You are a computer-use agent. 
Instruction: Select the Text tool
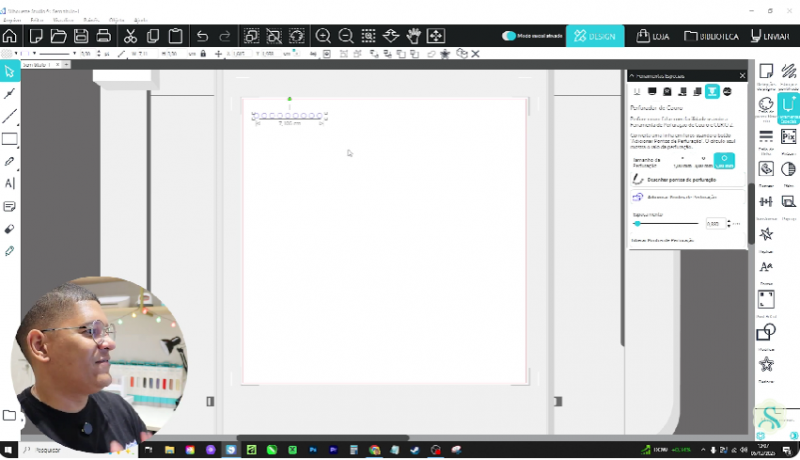[x=9, y=183]
